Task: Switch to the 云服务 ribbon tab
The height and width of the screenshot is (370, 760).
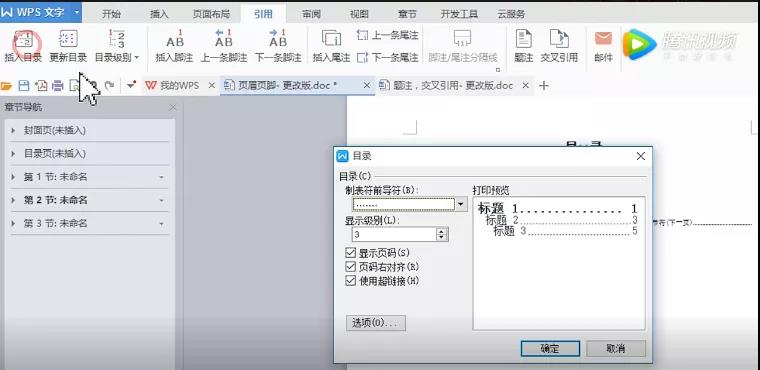Action: pos(511,14)
